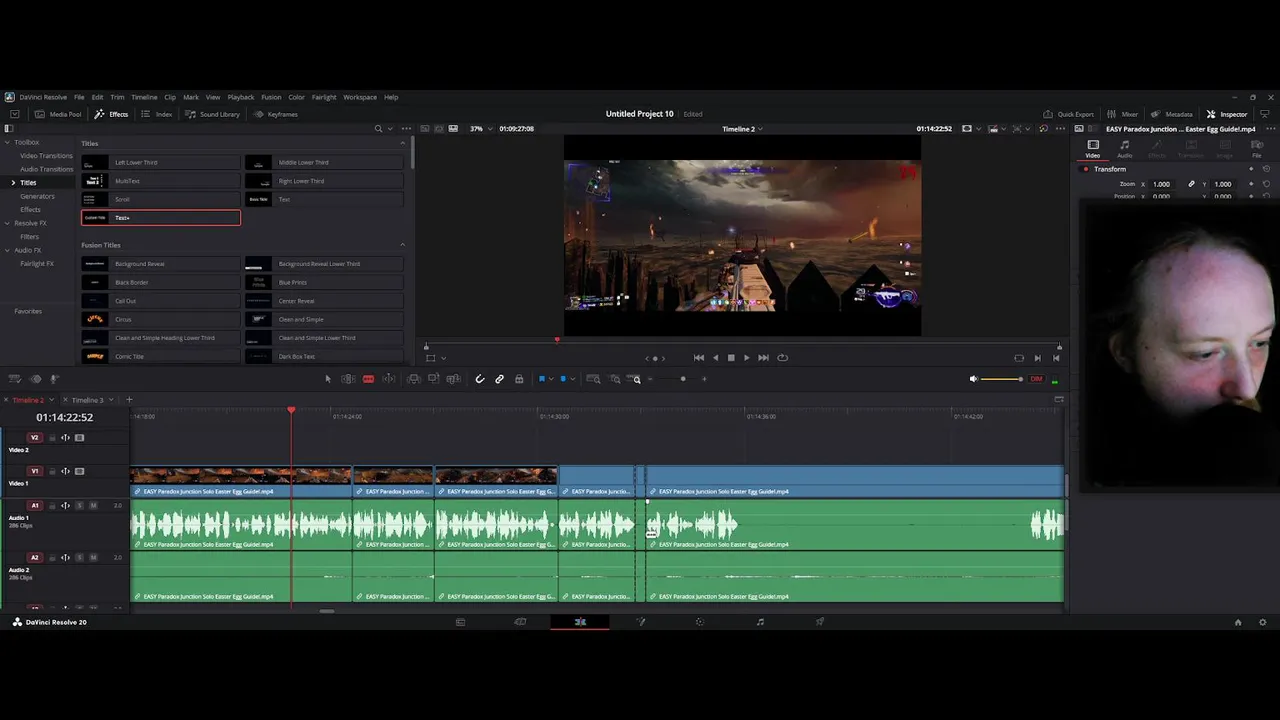Disable the Video 1 track icon
The image size is (1280, 720).
click(x=80, y=471)
